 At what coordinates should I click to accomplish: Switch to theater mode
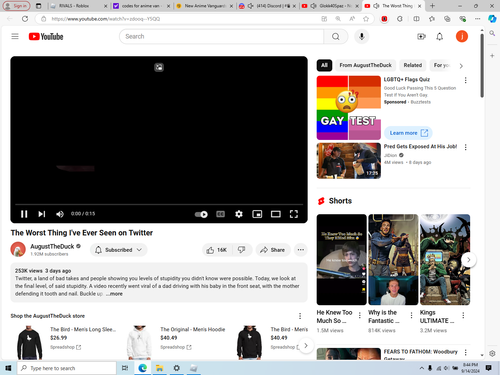[276, 214]
